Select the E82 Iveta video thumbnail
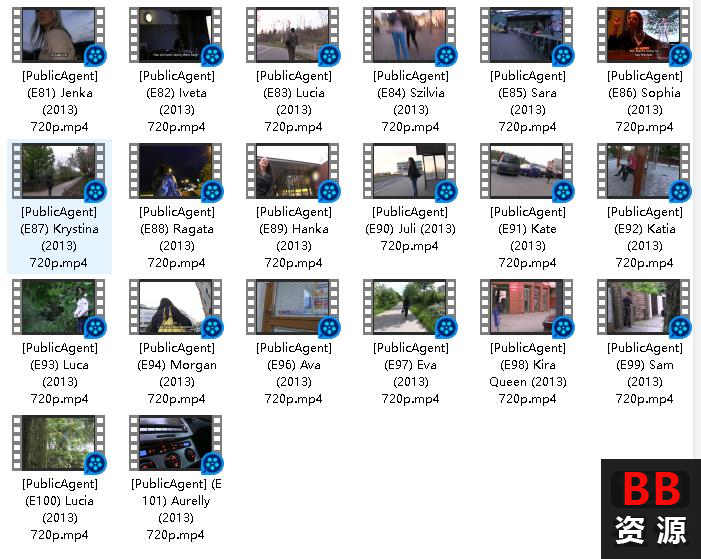Viewport: 701px width, 559px height. (x=176, y=35)
